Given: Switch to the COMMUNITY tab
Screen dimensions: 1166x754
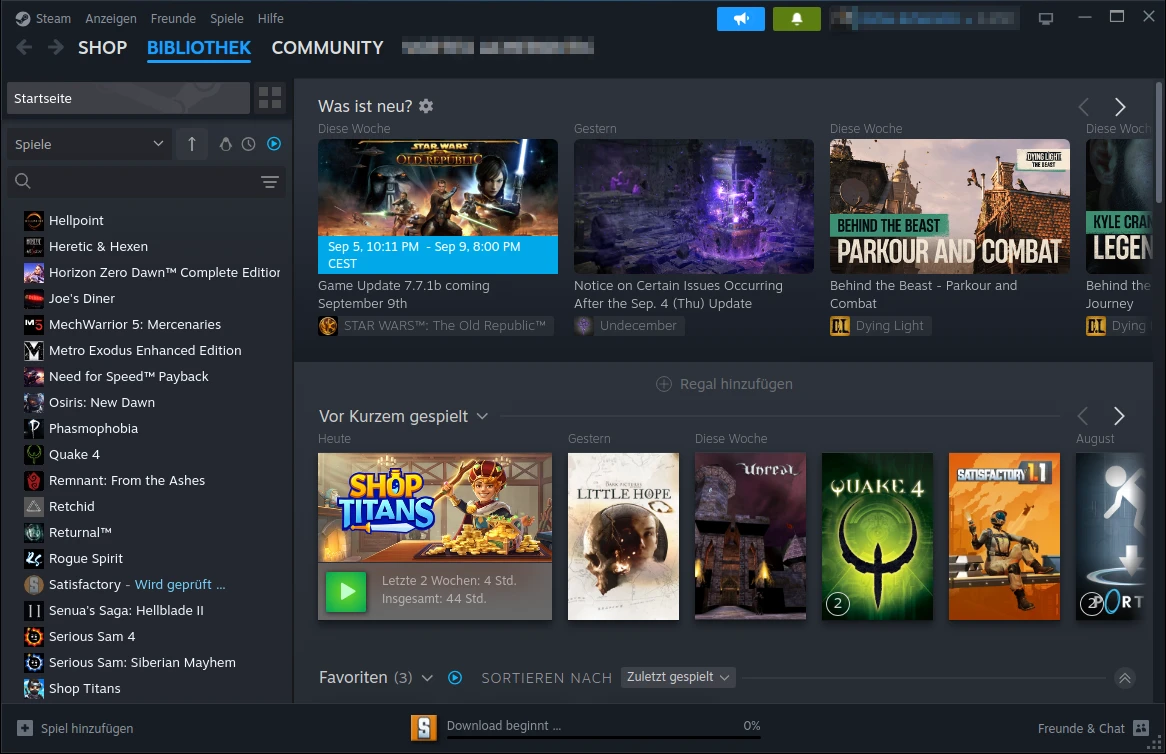Looking at the screenshot, I should click(327, 47).
